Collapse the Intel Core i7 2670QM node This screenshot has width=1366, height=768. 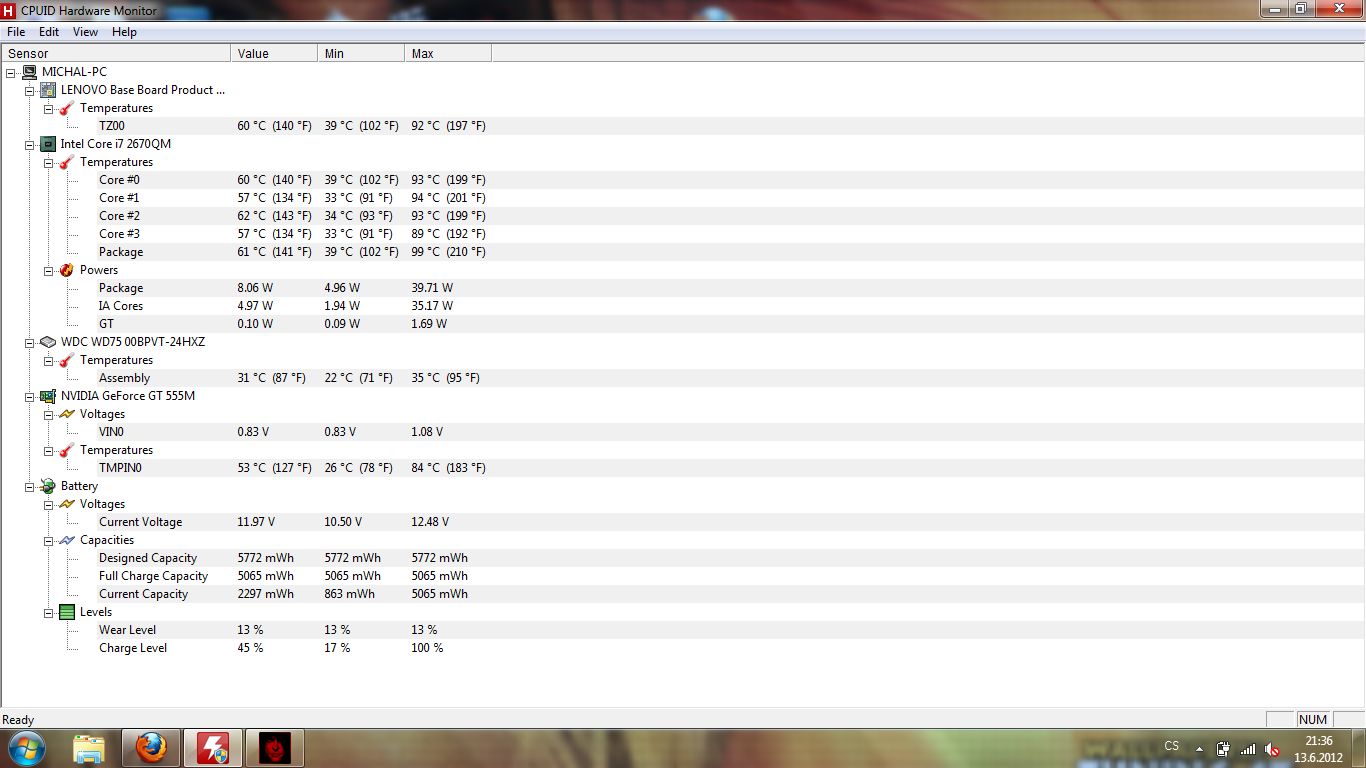point(30,144)
